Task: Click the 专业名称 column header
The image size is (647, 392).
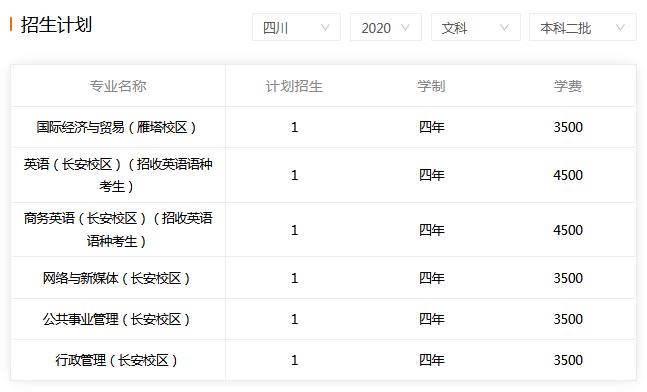Action: 118,86
